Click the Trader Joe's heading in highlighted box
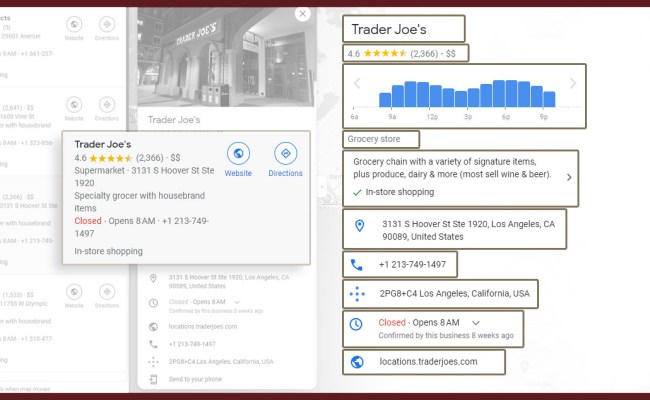The height and width of the screenshot is (400, 650). pos(389,29)
